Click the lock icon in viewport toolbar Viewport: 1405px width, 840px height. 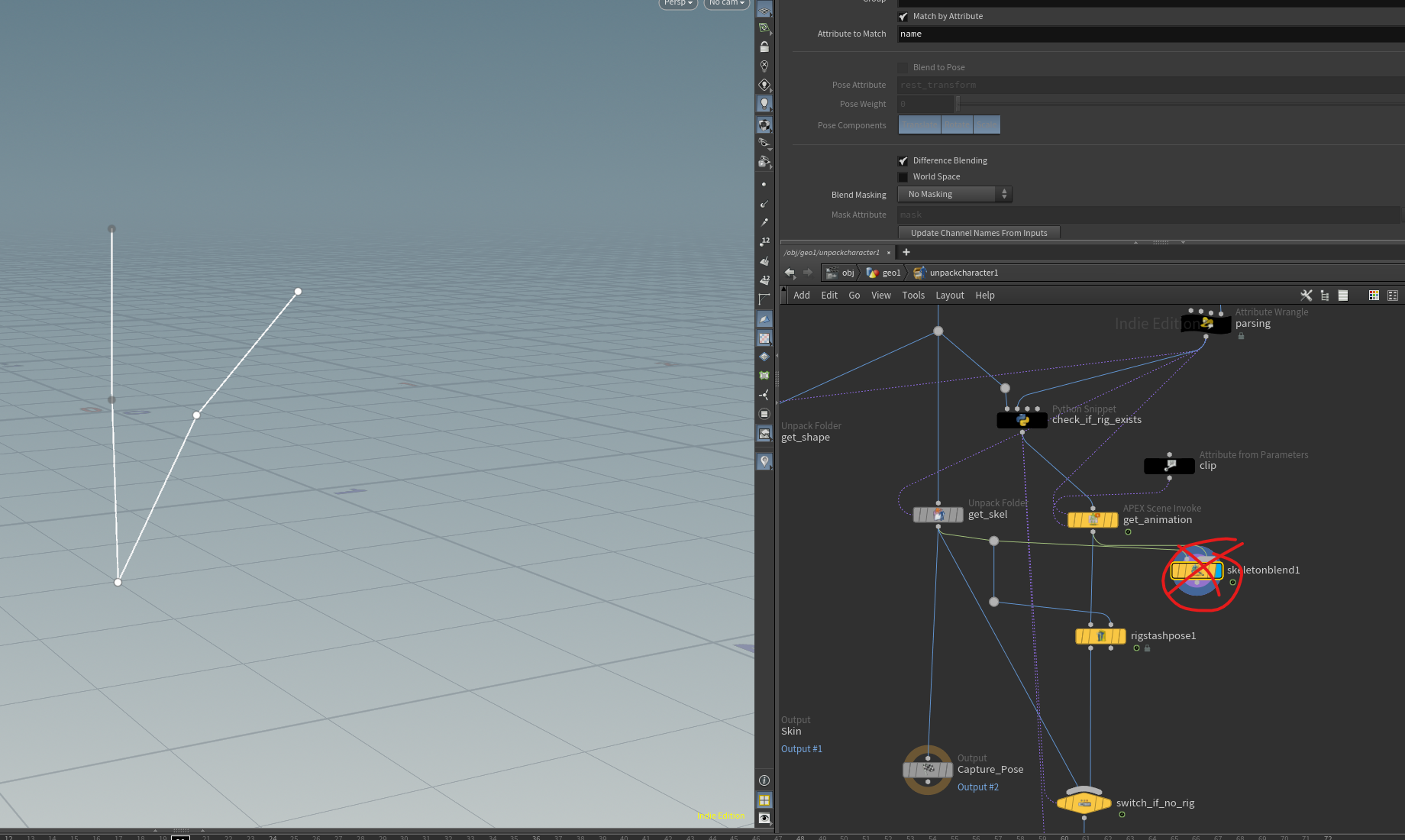(x=764, y=47)
